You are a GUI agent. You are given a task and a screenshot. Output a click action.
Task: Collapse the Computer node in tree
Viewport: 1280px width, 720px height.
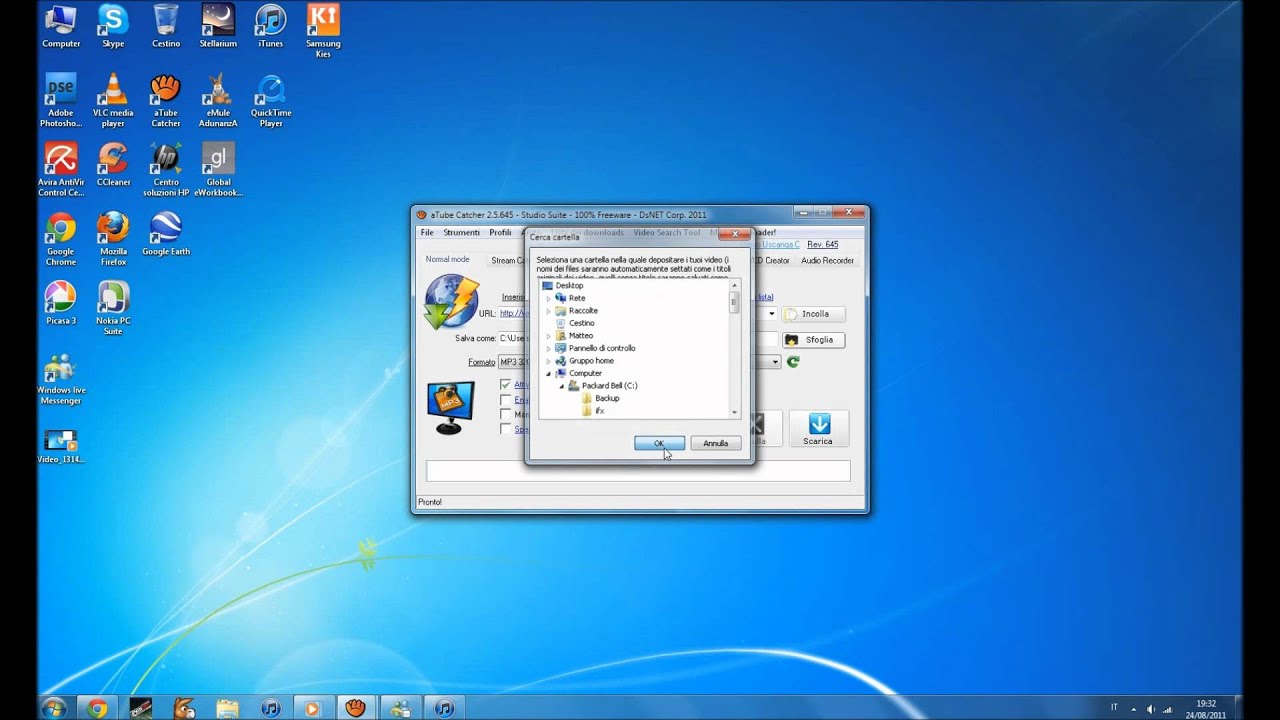[x=548, y=373]
